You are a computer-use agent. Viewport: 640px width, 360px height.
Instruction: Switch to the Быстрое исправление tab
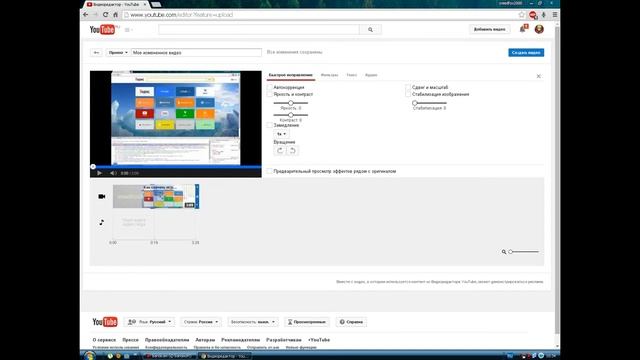tap(291, 75)
